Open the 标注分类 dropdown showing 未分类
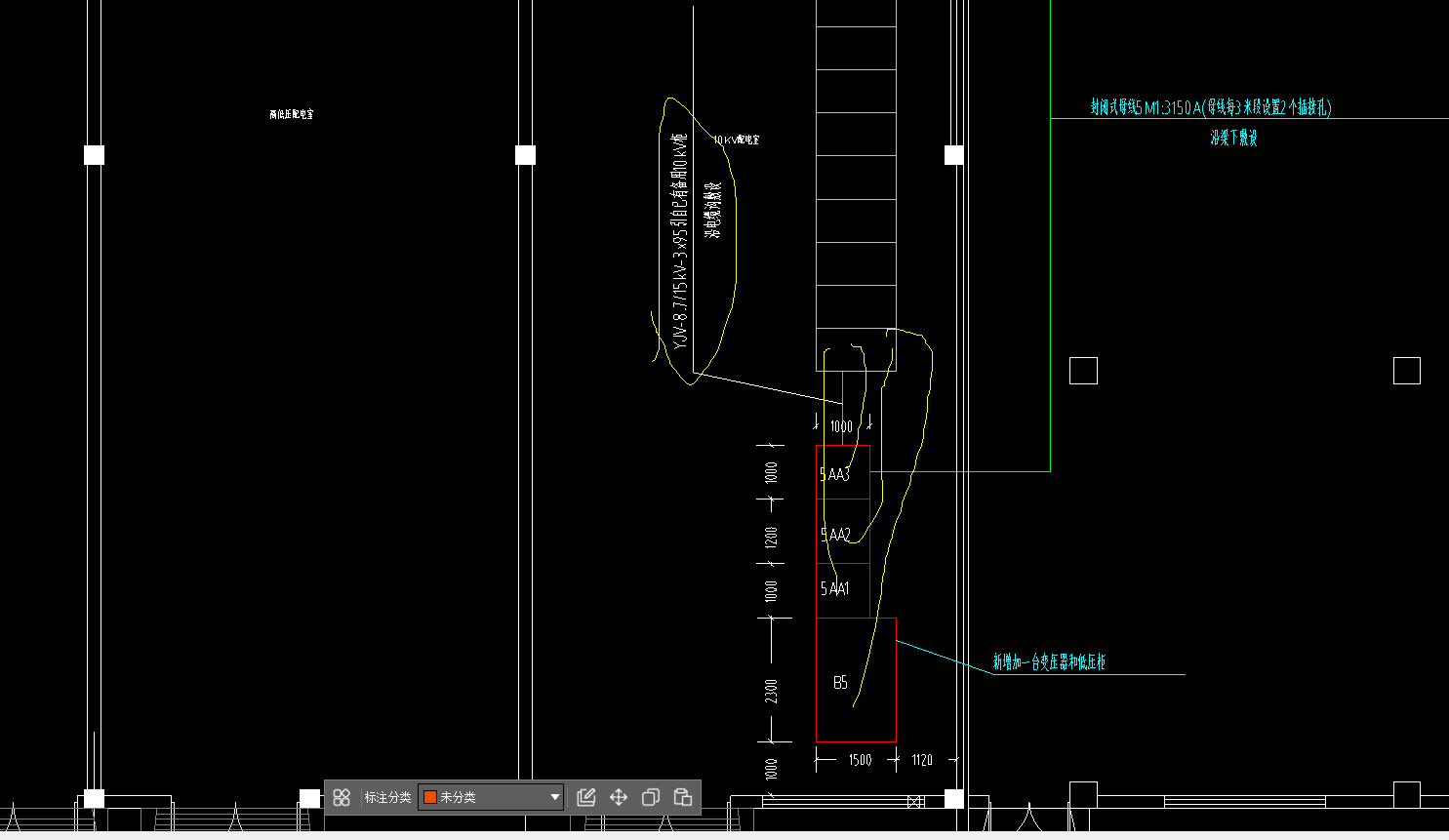Screen dimensions: 1449x840 tap(491, 797)
